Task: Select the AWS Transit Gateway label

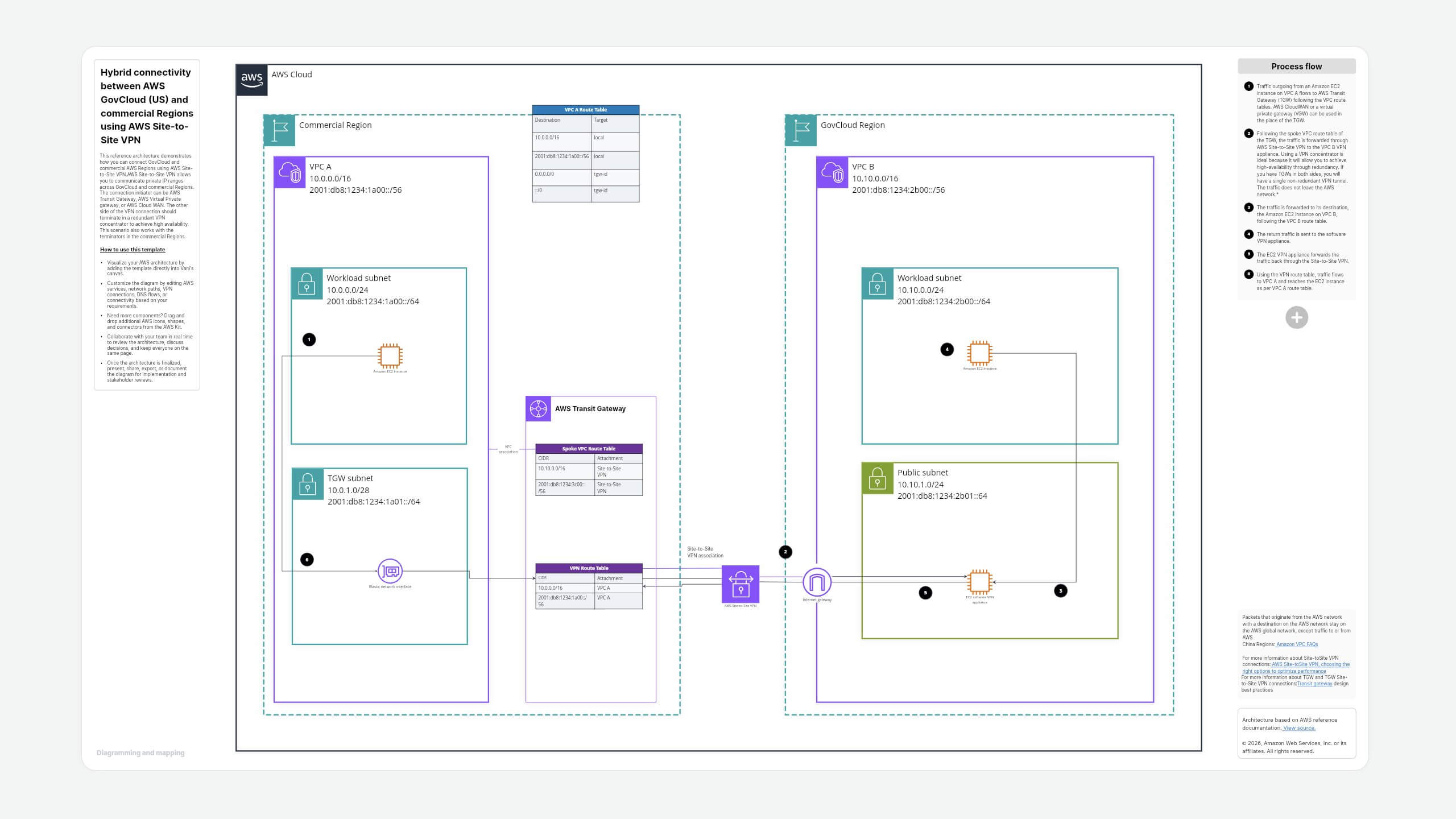Action: [x=590, y=408]
